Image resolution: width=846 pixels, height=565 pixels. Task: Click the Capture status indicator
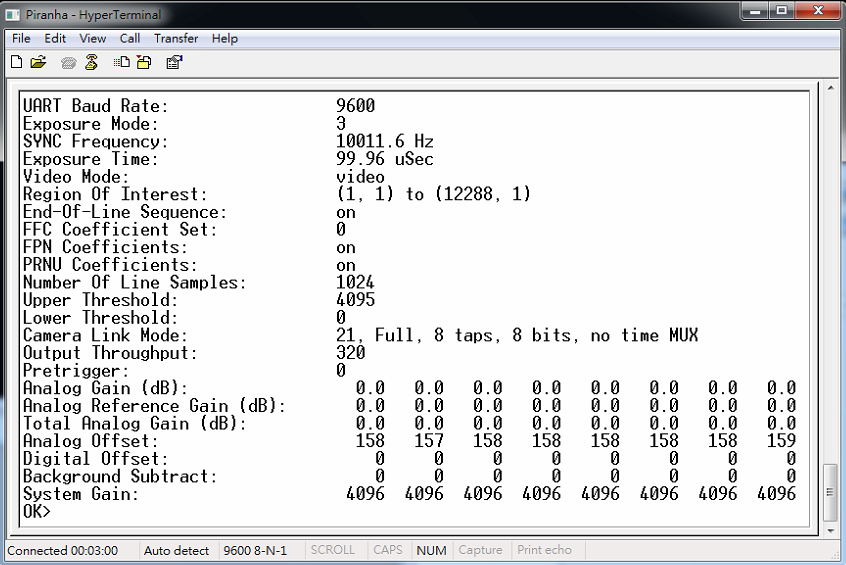(481, 550)
